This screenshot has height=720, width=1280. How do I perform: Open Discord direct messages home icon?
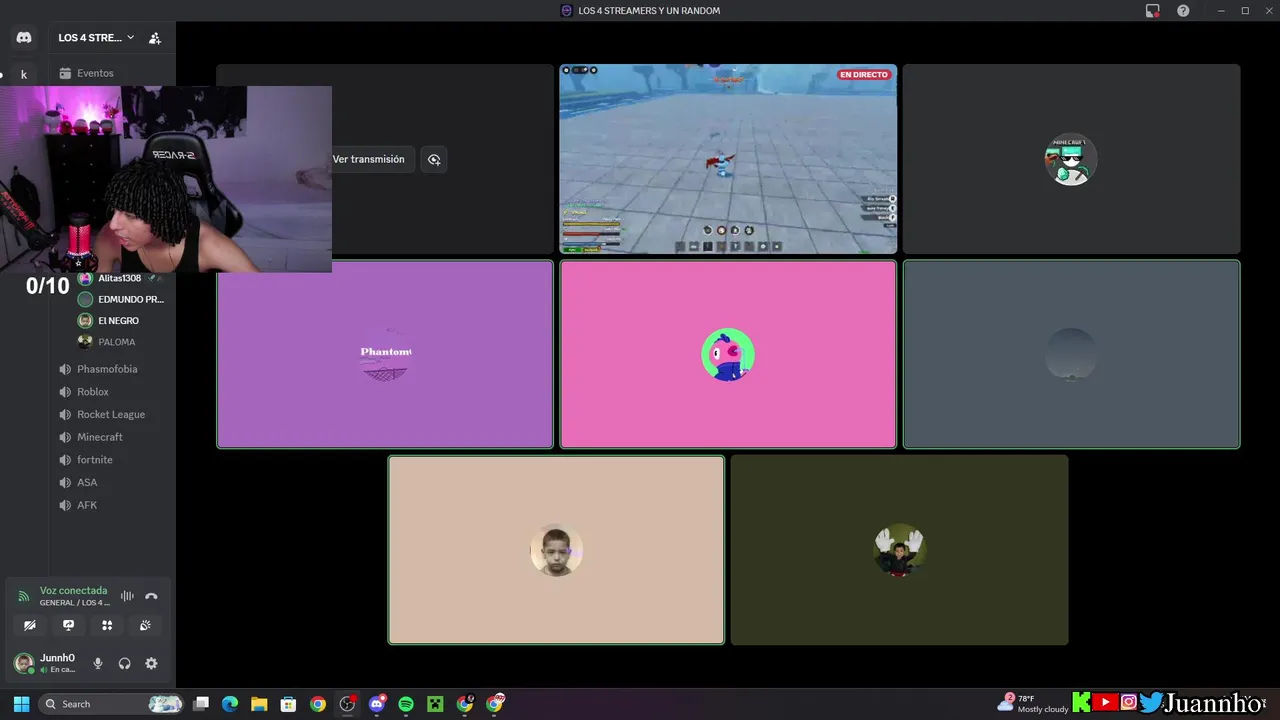[x=24, y=38]
